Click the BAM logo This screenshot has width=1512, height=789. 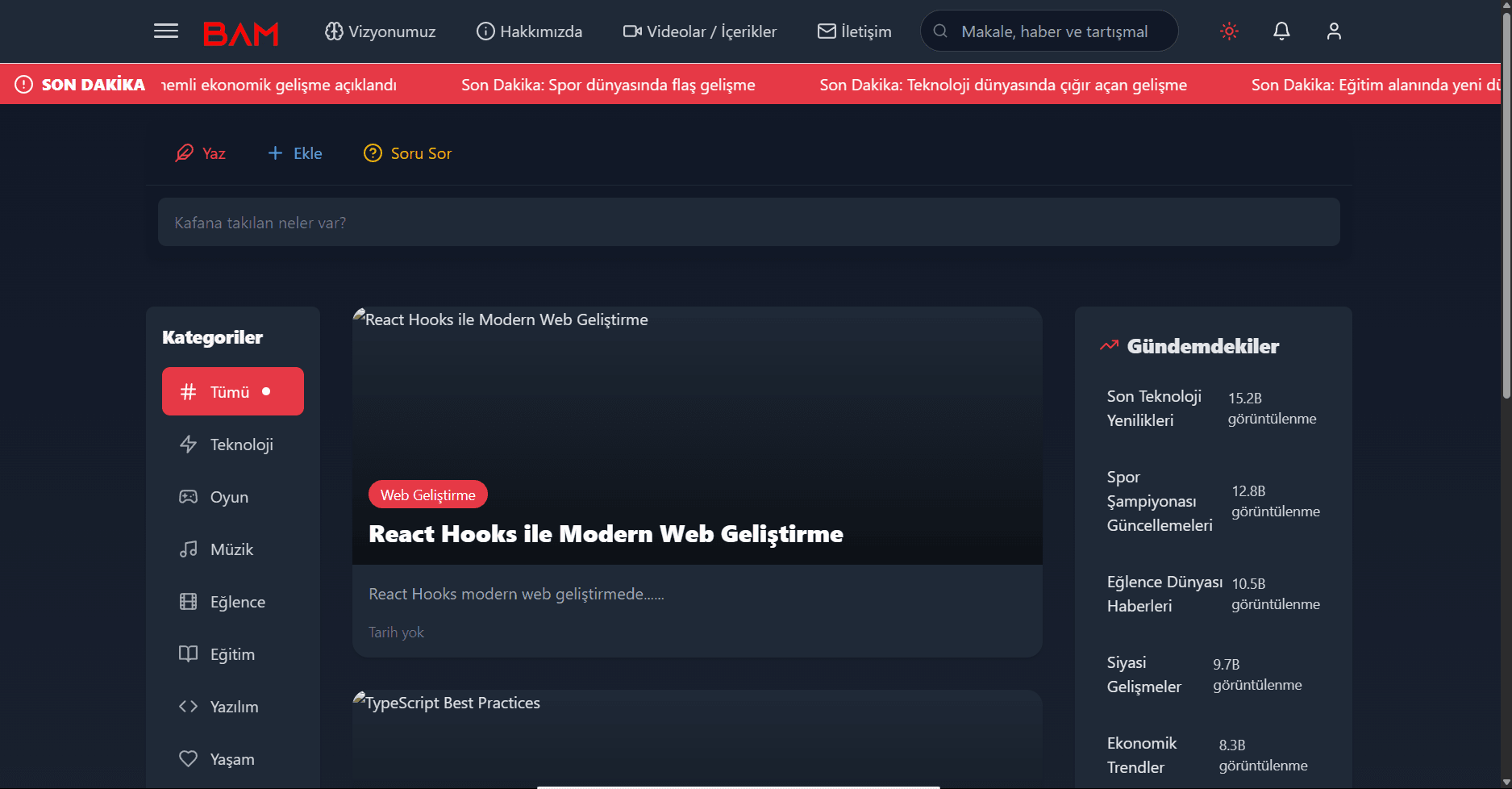[240, 33]
